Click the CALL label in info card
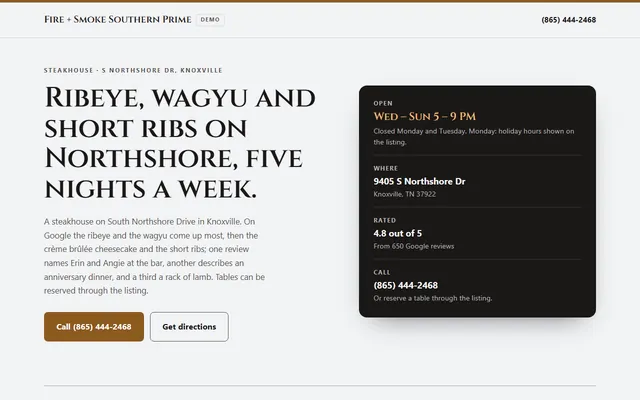640x400 pixels. point(382,272)
